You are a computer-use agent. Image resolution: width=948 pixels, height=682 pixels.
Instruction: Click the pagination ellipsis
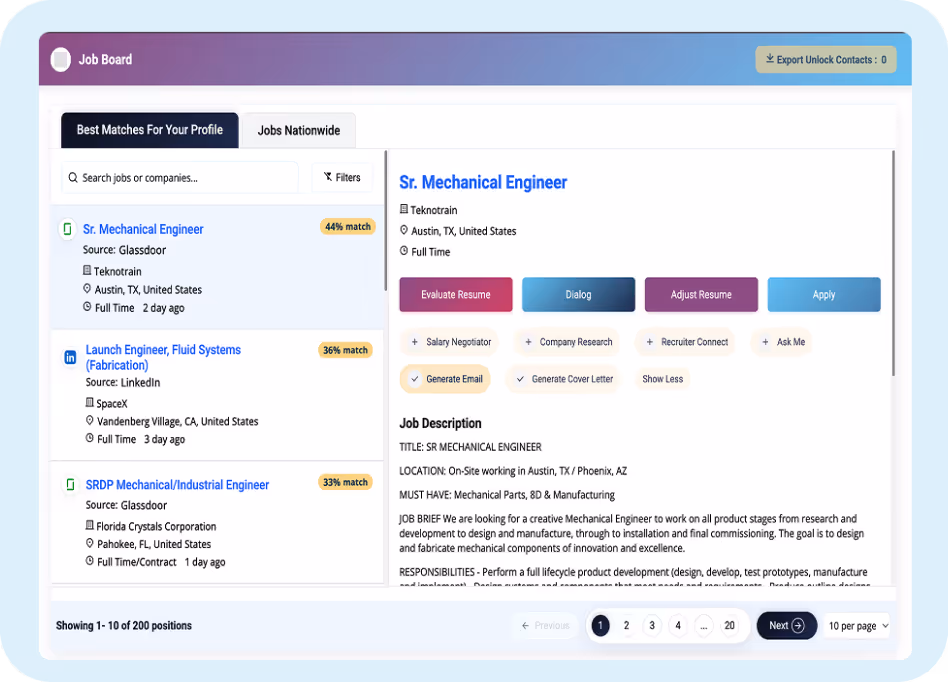(x=704, y=626)
